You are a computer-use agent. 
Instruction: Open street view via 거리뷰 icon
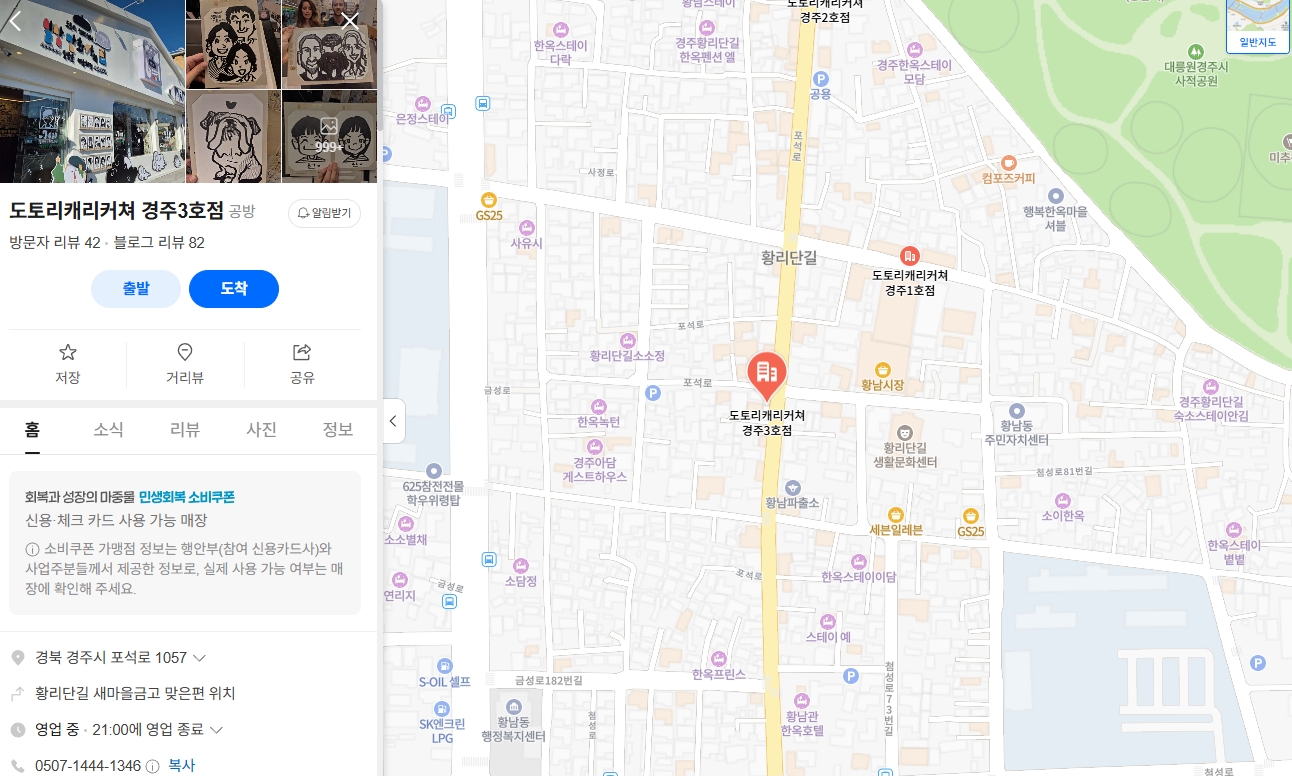click(x=185, y=364)
